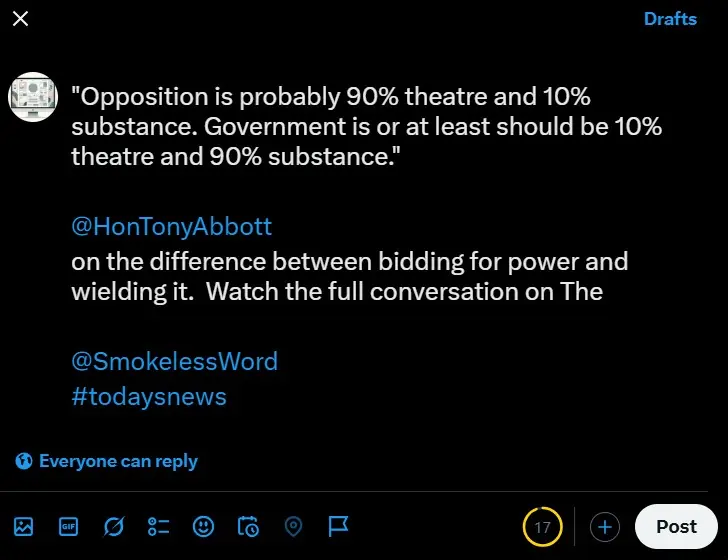Click the flag icon in toolbar
728x560 pixels.
[x=338, y=526]
